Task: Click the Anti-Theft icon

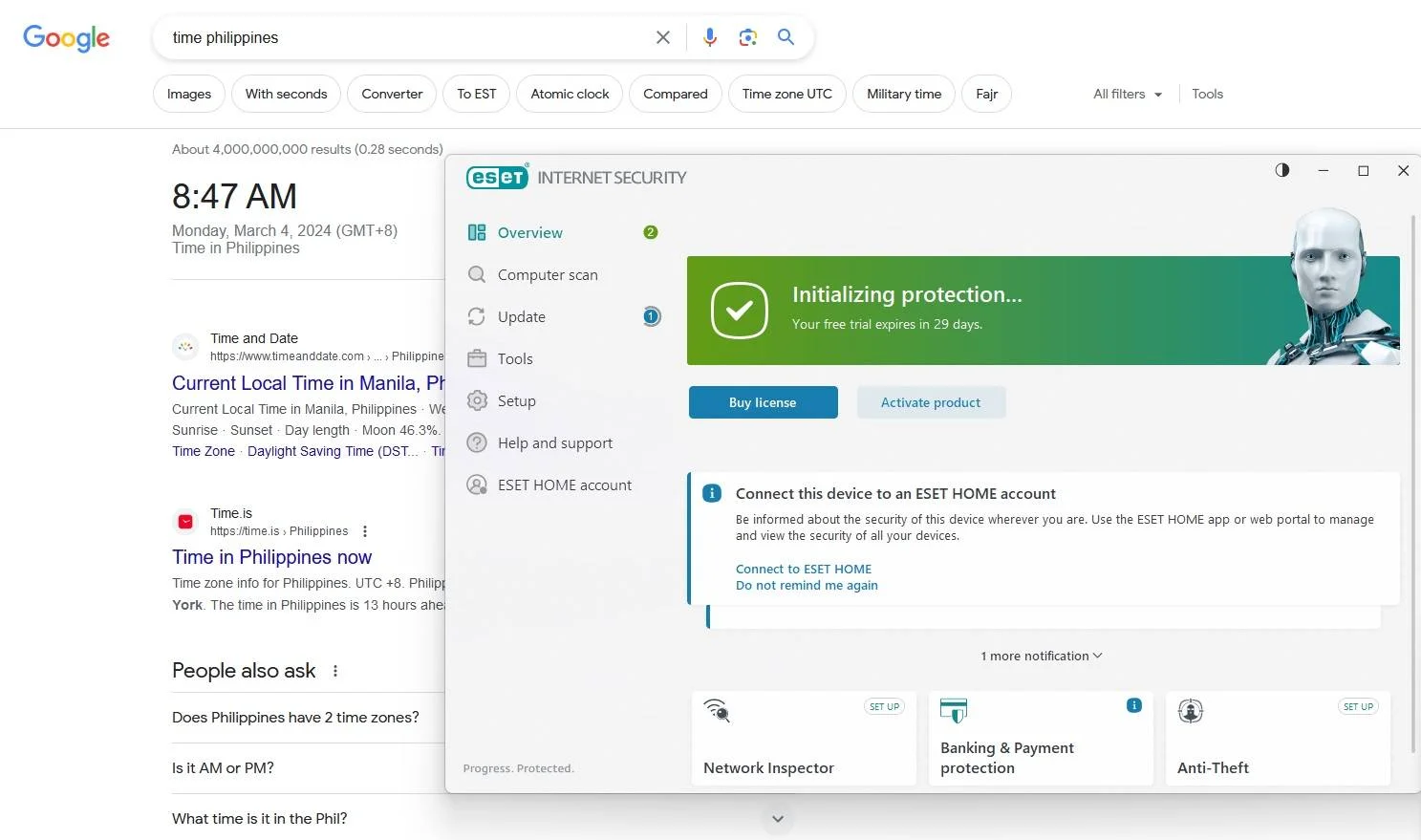Action: point(1191,710)
